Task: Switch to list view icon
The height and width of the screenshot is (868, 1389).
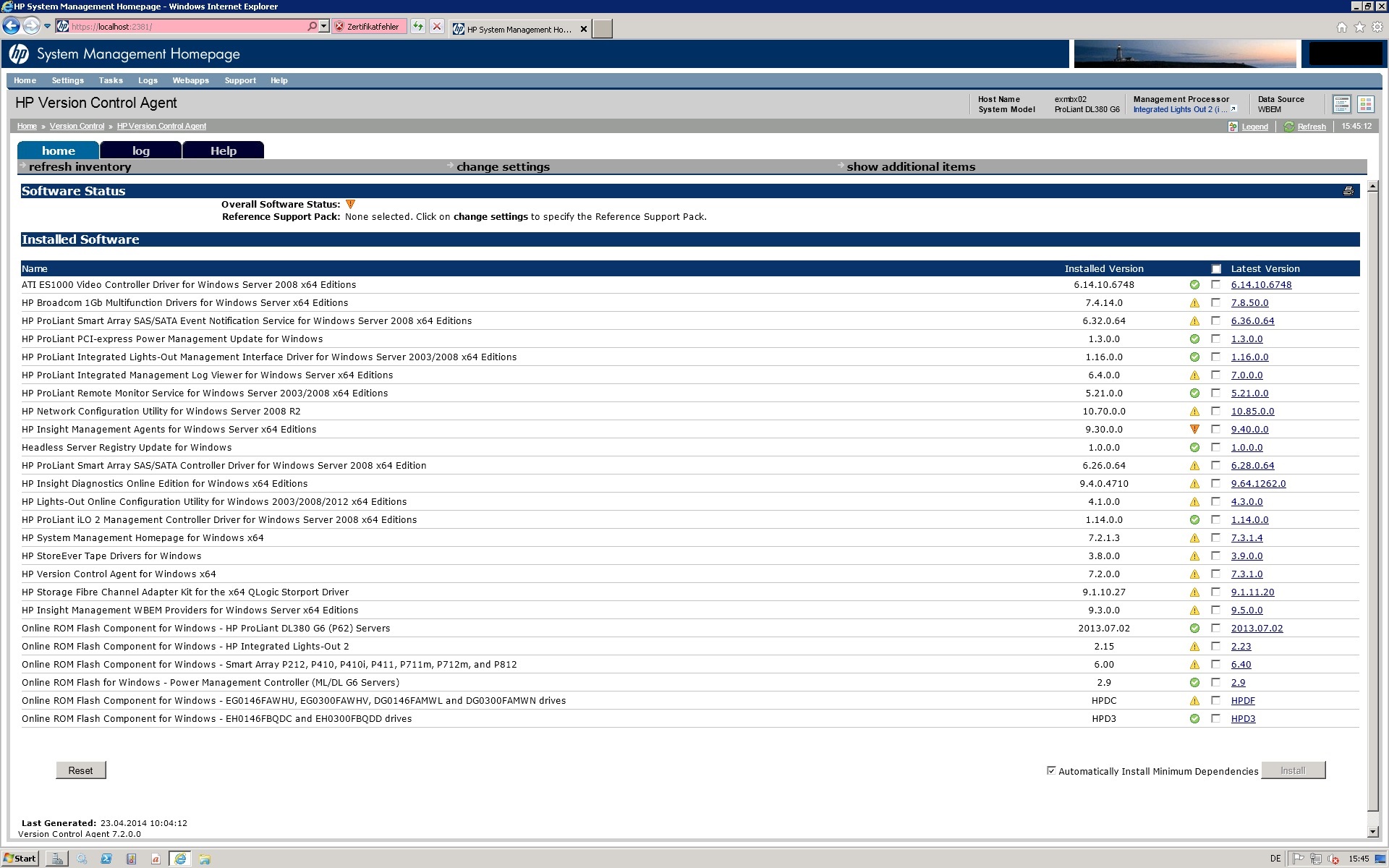Action: (1341, 104)
